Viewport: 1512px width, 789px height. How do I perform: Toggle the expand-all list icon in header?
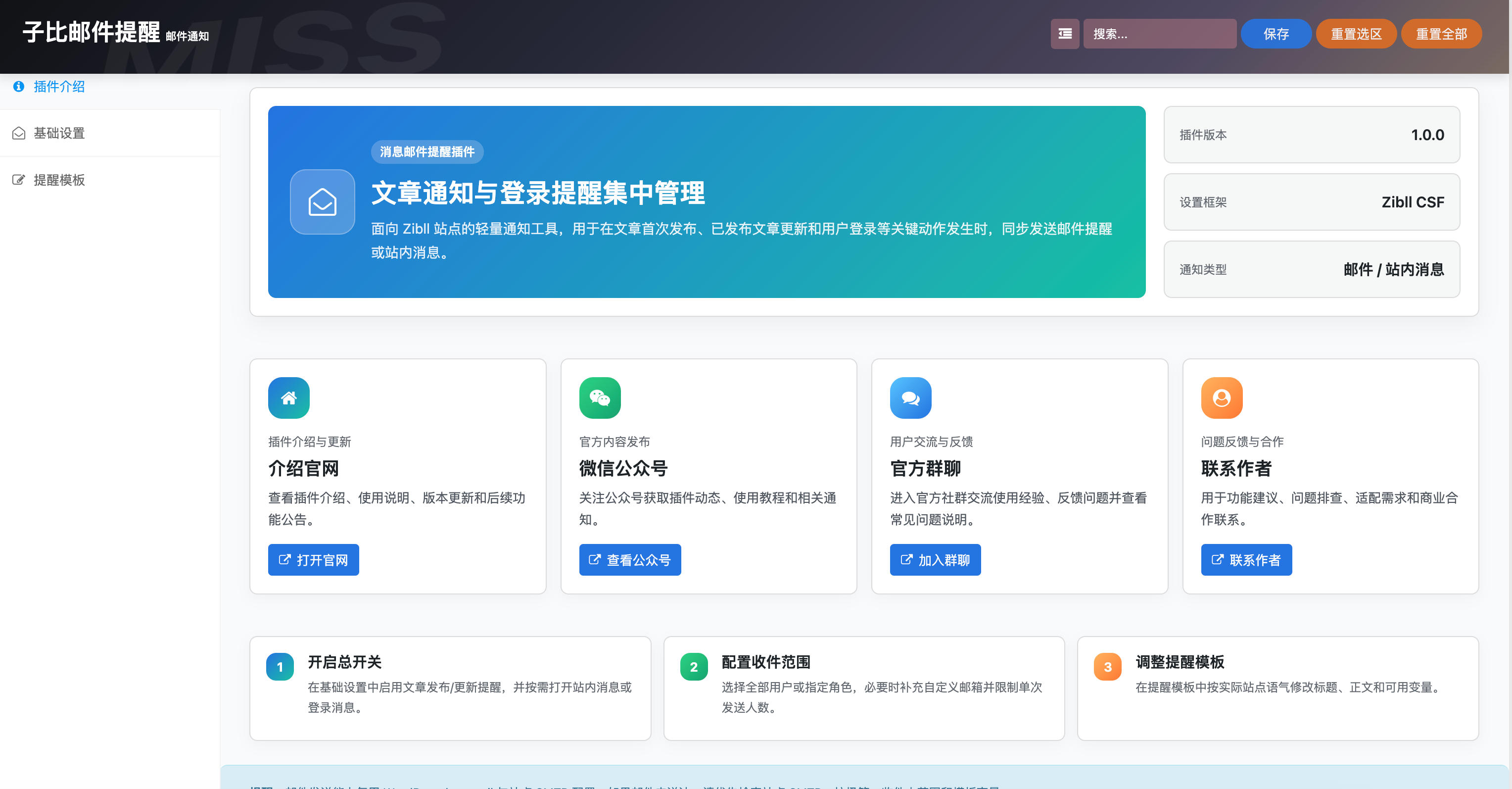(x=1065, y=34)
